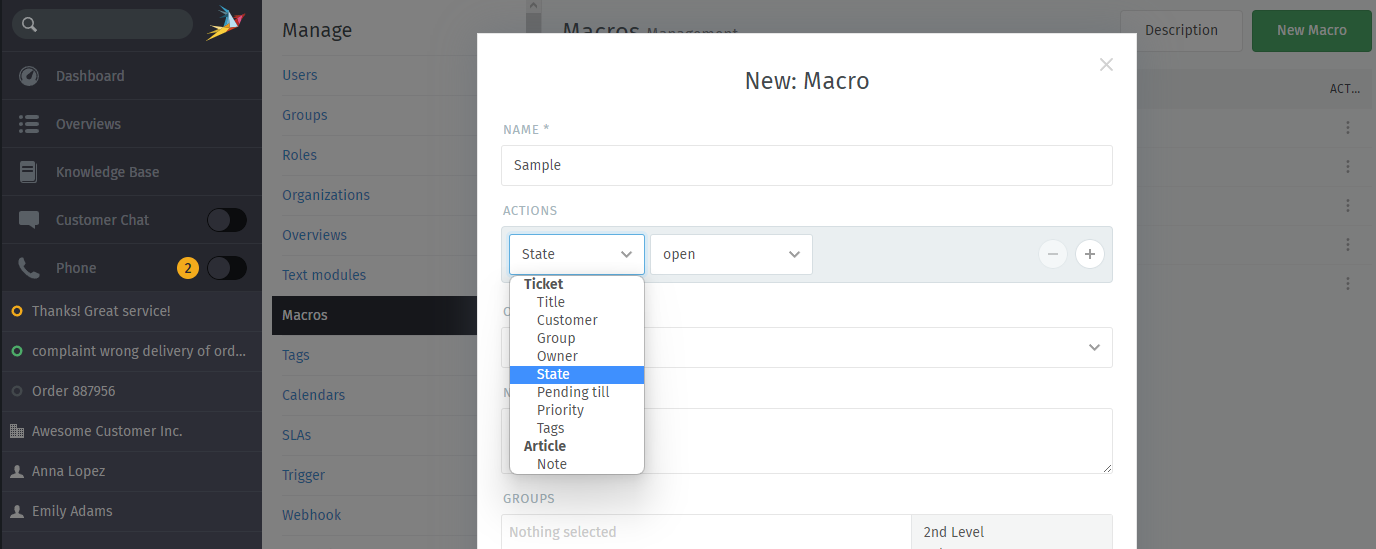Open Trigger in Manage menu
The image size is (1376, 549).
click(x=303, y=475)
